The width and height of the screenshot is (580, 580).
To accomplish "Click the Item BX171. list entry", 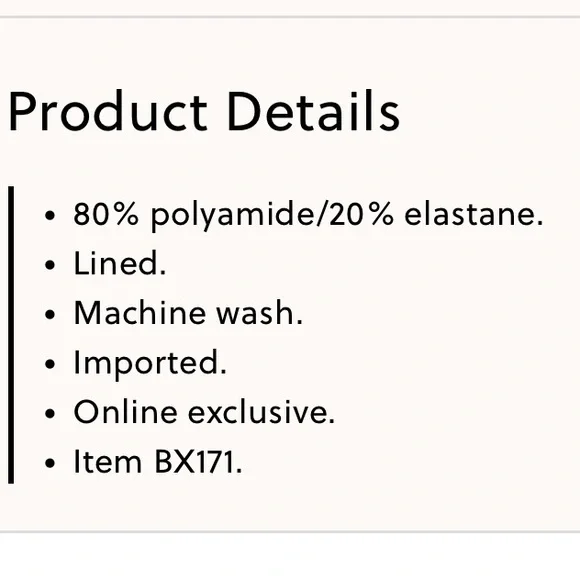I will (x=158, y=462).
